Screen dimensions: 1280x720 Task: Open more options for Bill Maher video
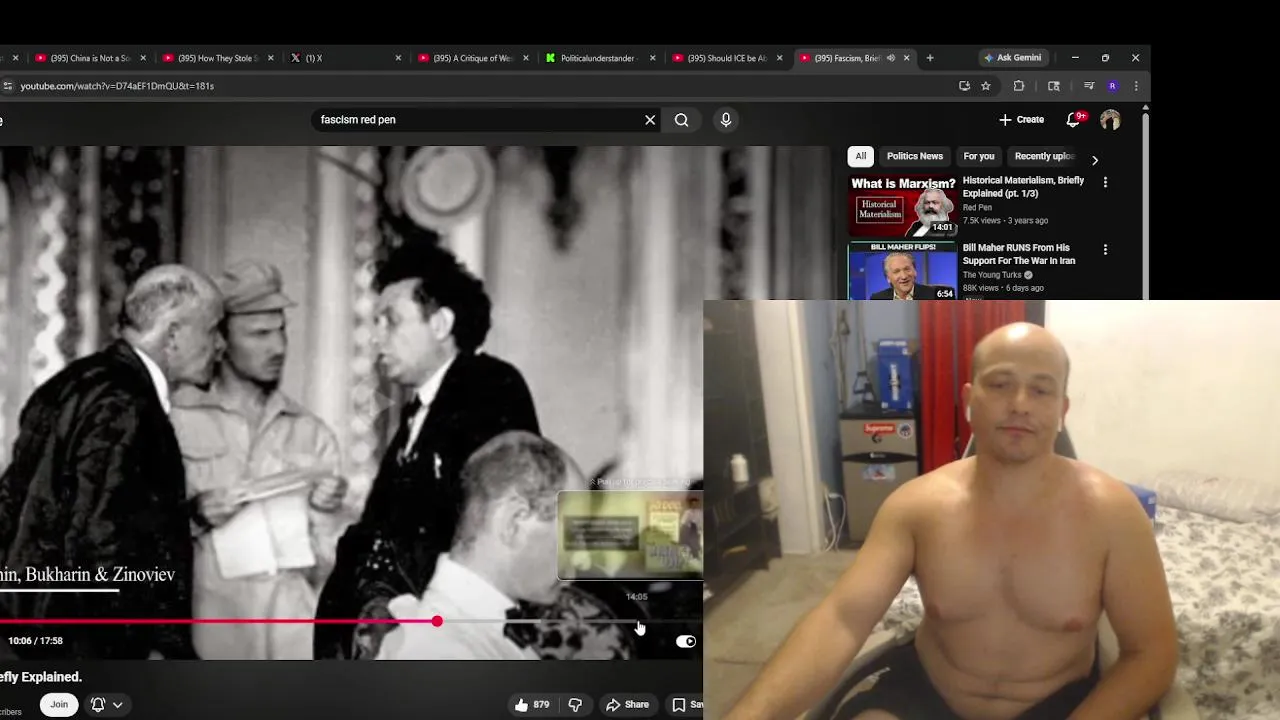tap(1105, 249)
